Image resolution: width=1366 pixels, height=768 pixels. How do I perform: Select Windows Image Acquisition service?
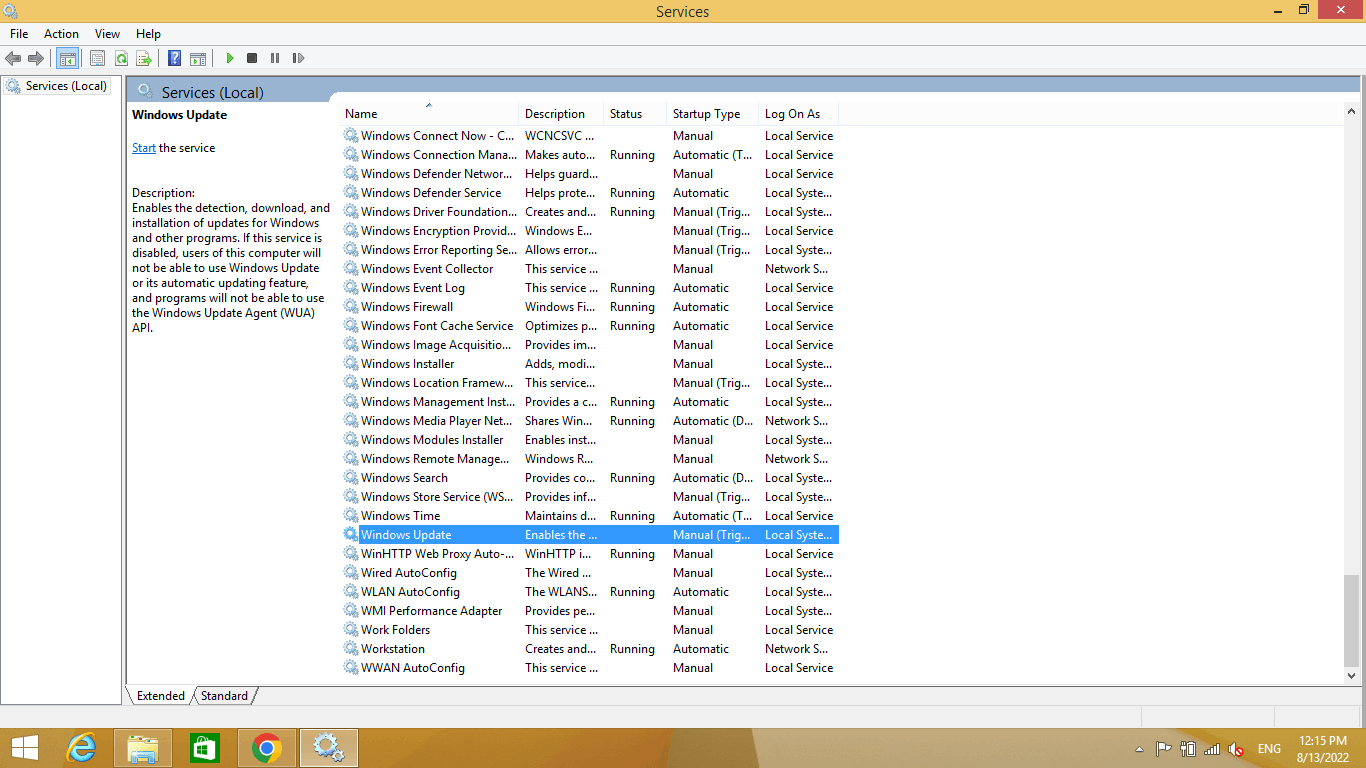590,345
